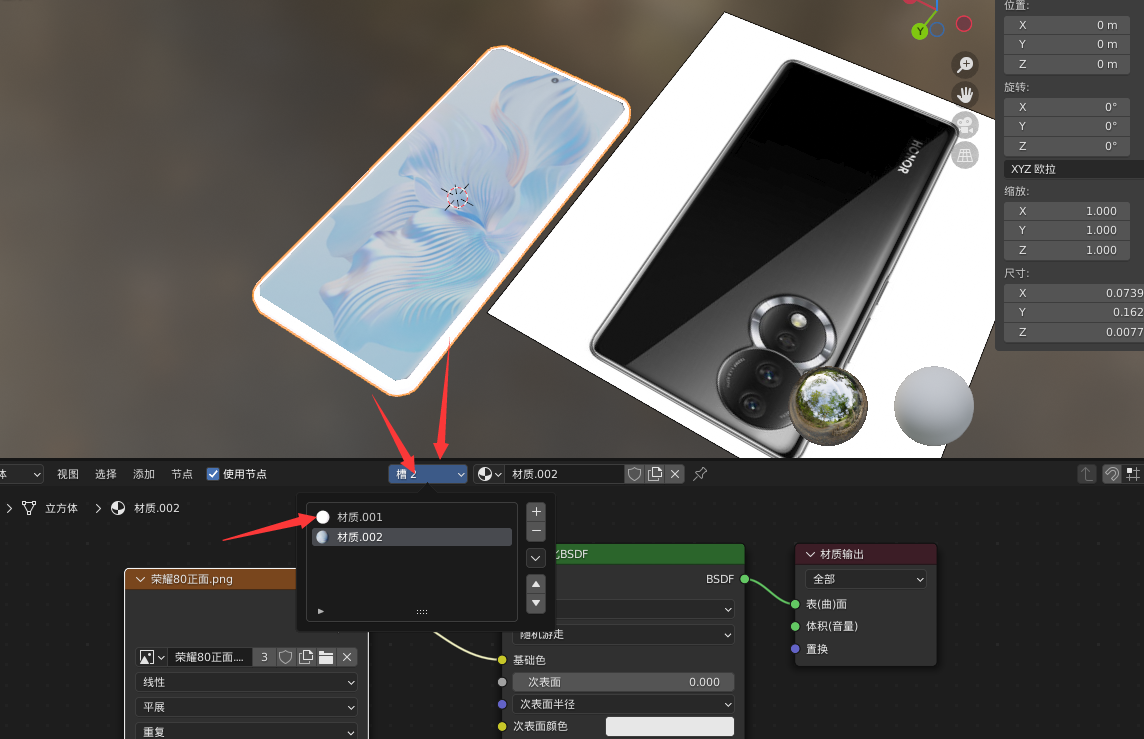The height and width of the screenshot is (739, 1144).
Task: Duplicate the 荣耀80正面 image datablock
Action: point(306,657)
